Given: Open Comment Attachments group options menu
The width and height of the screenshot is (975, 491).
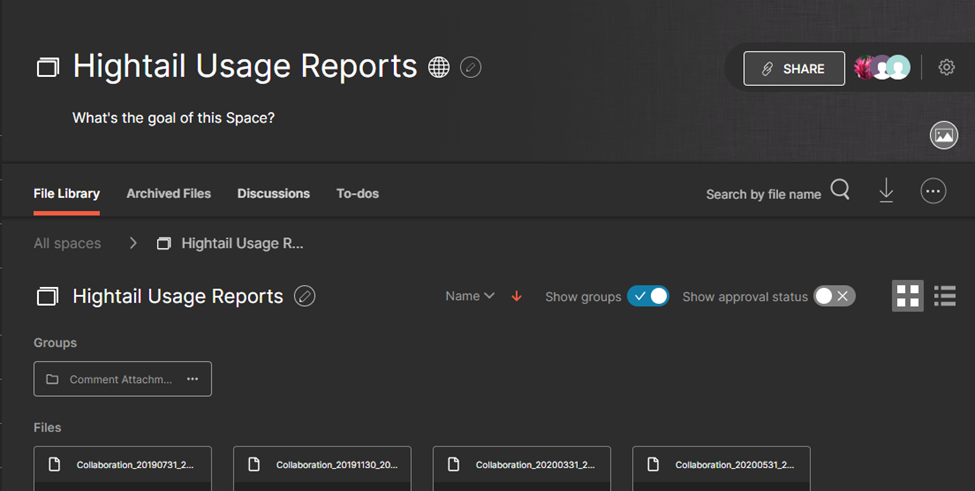Looking at the screenshot, I should click(192, 379).
